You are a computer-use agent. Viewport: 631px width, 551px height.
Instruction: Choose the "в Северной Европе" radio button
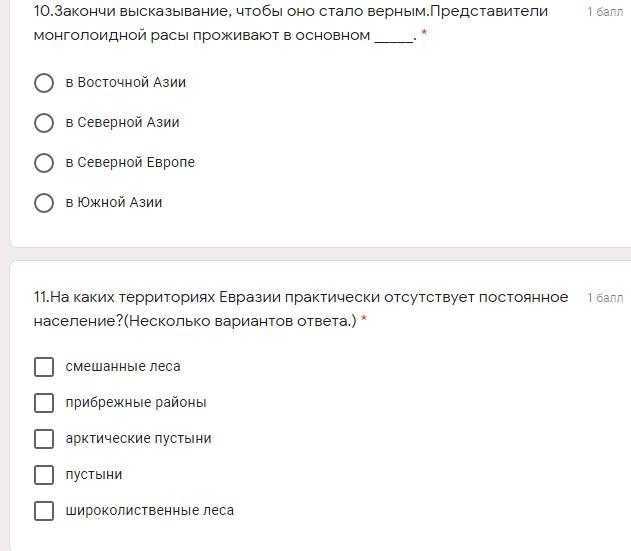[44, 163]
